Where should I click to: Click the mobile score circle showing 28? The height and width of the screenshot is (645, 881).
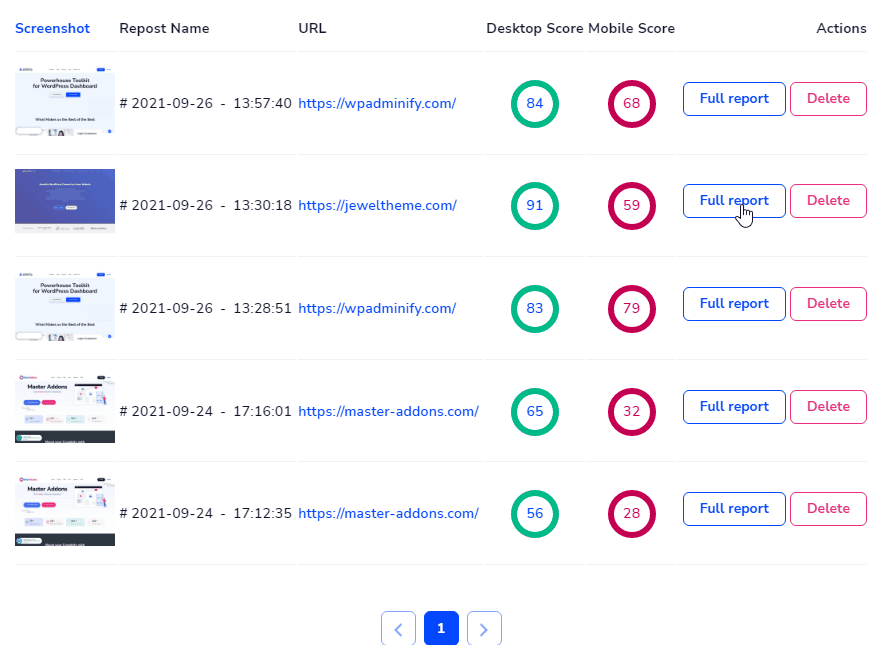632,514
